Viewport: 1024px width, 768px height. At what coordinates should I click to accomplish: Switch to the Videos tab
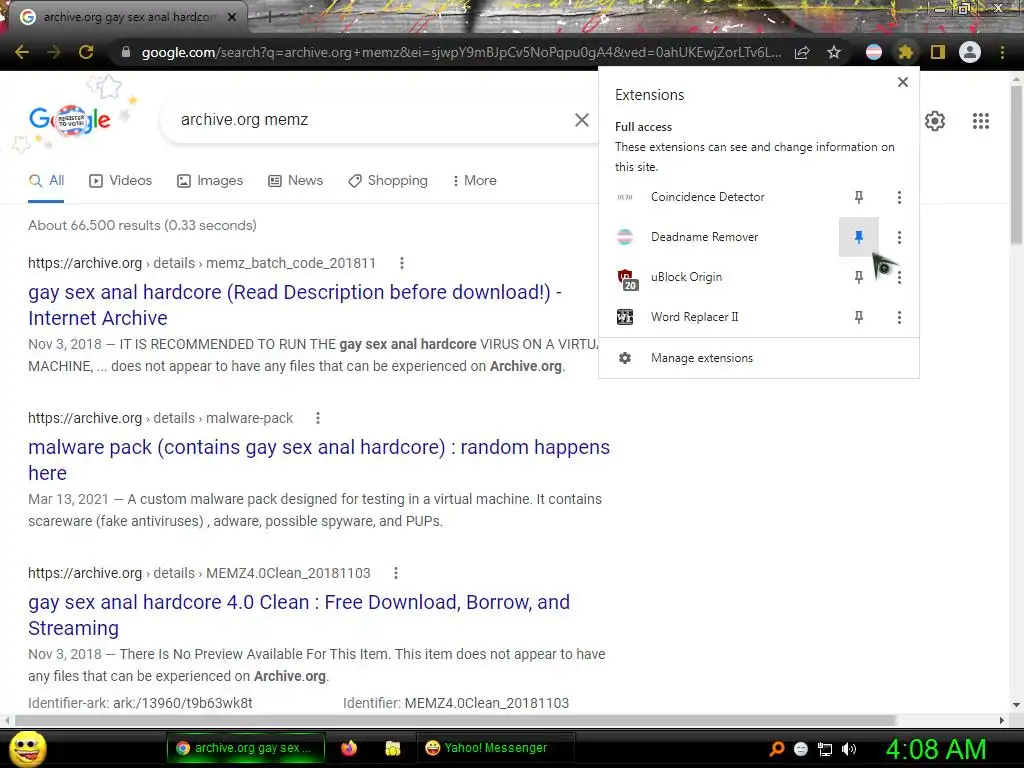[120, 181]
